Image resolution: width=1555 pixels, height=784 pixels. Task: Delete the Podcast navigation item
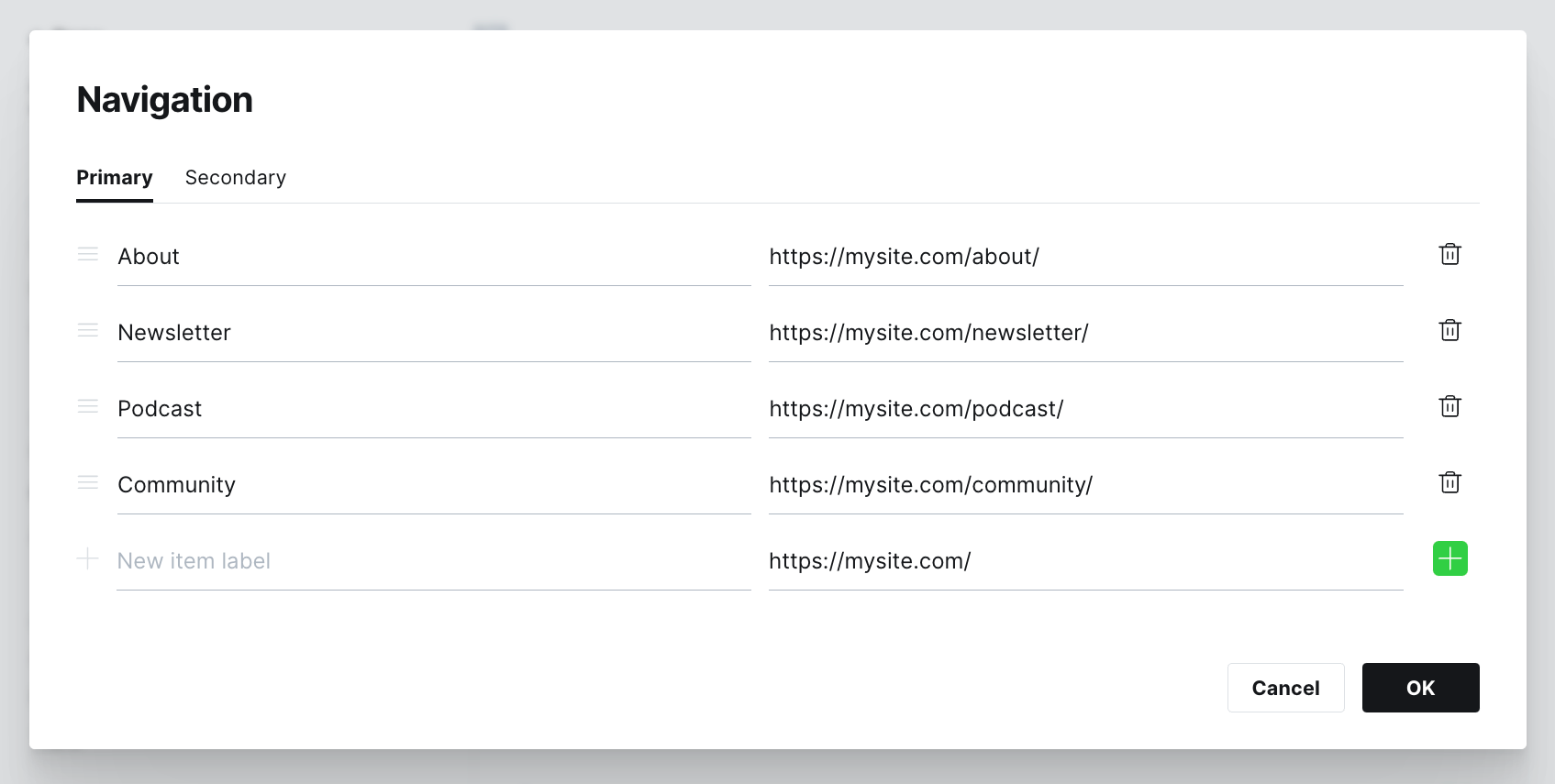pyautogui.click(x=1449, y=406)
